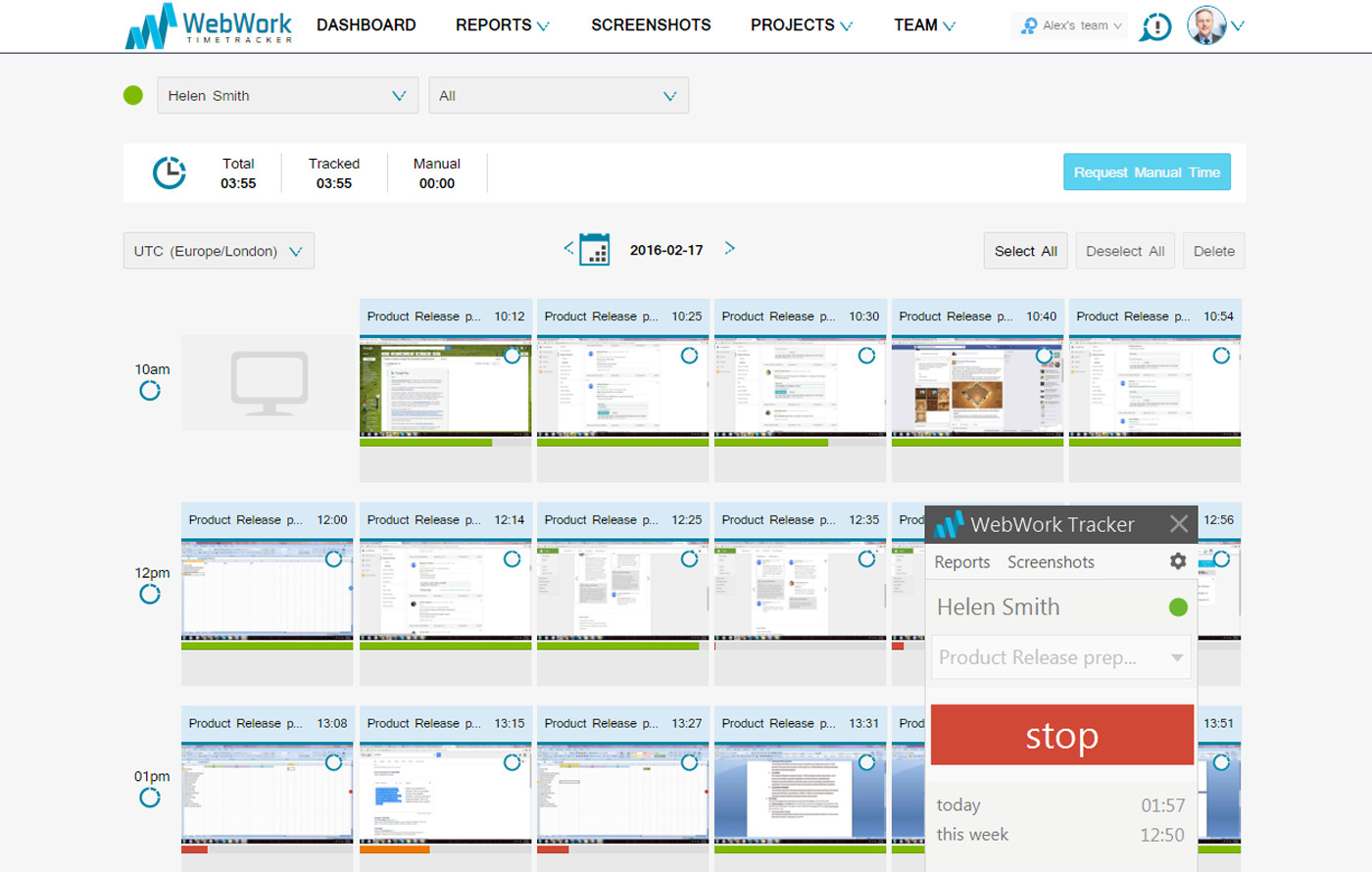
Task: Click Select All button
Action: (x=1026, y=251)
